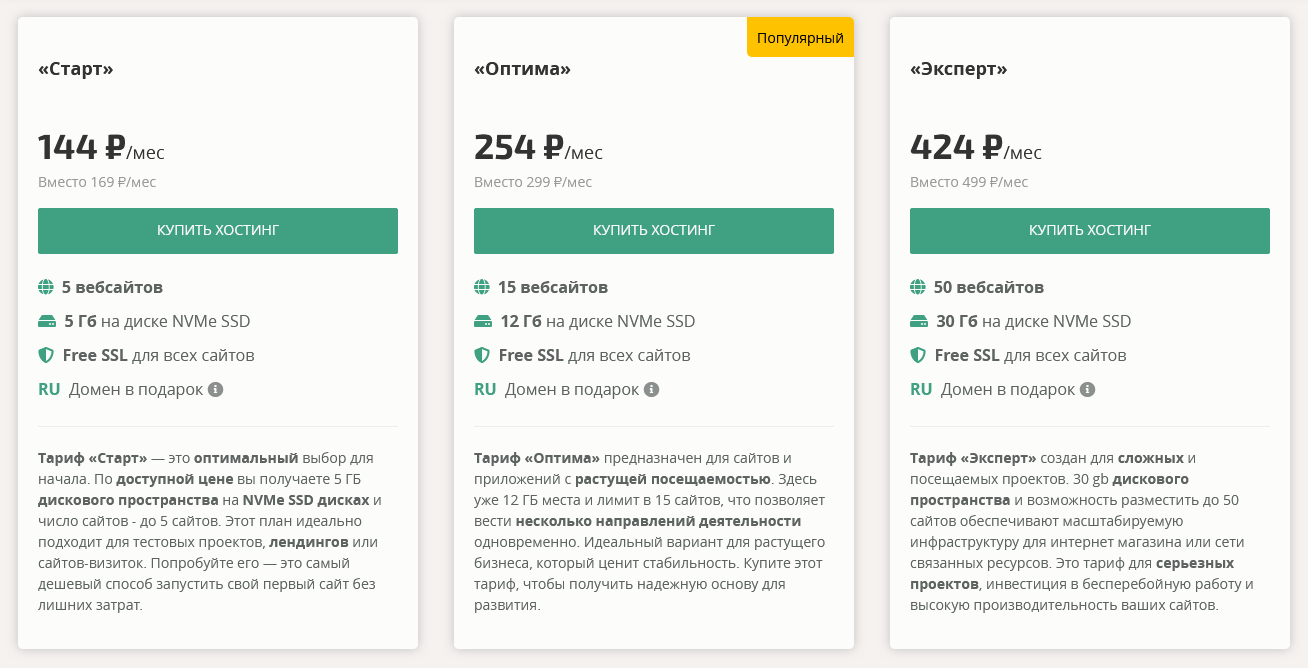The height and width of the screenshot is (668, 1308).
Task: Click 'Домен в подарок' text in «Эксперт» card
Action: coord(1008,390)
